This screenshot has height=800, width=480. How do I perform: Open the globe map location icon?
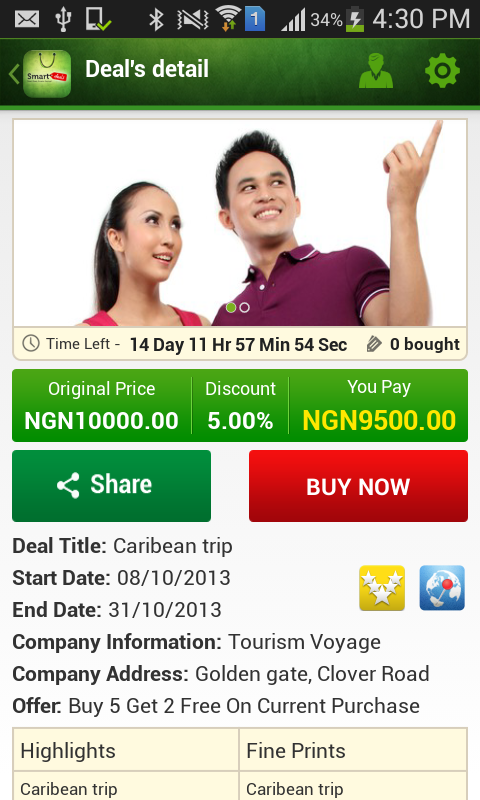click(442, 588)
